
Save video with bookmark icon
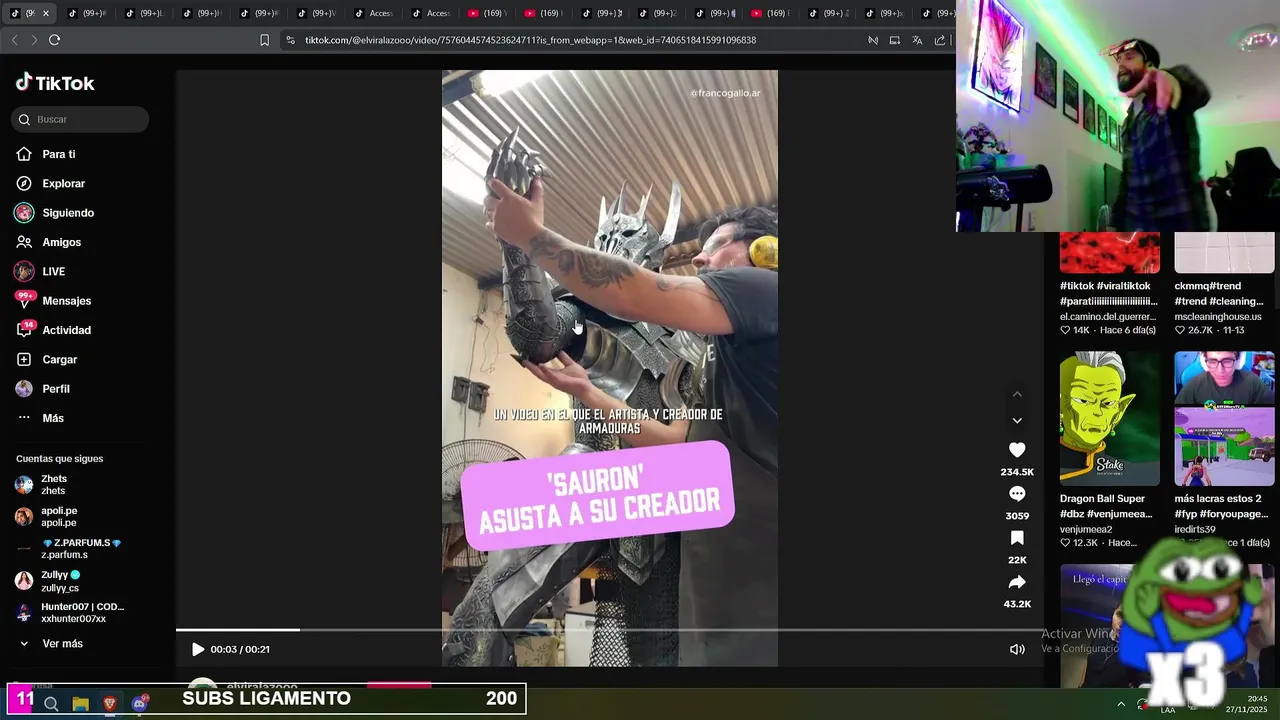click(1017, 538)
